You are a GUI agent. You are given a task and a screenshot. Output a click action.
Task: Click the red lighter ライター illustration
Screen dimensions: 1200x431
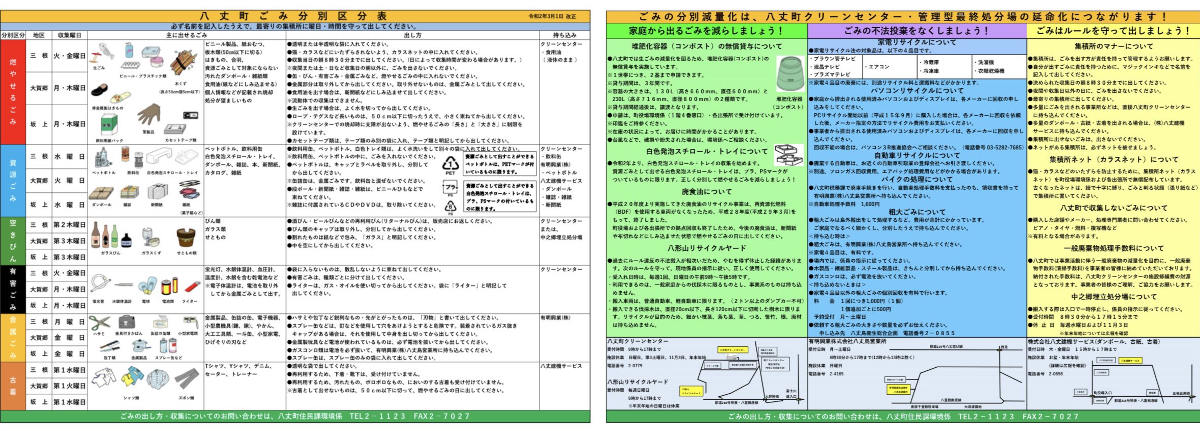(190, 288)
